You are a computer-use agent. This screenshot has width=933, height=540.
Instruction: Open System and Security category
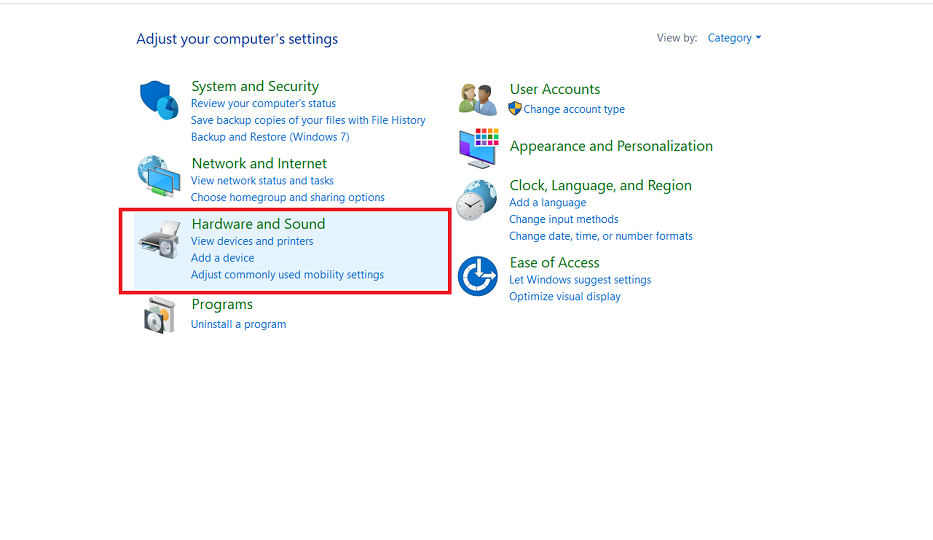(x=255, y=86)
